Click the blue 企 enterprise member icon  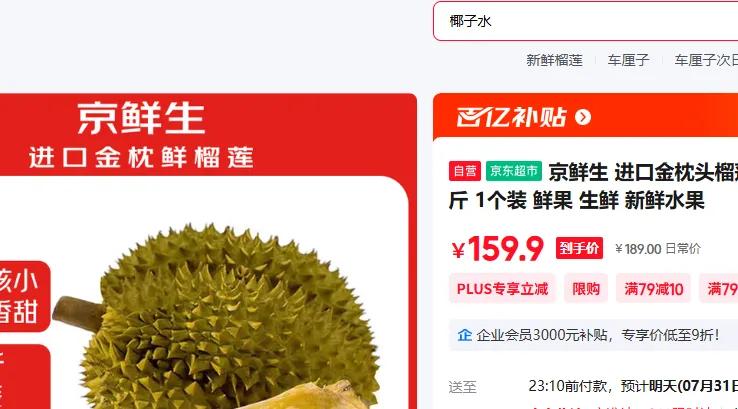(x=465, y=335)
